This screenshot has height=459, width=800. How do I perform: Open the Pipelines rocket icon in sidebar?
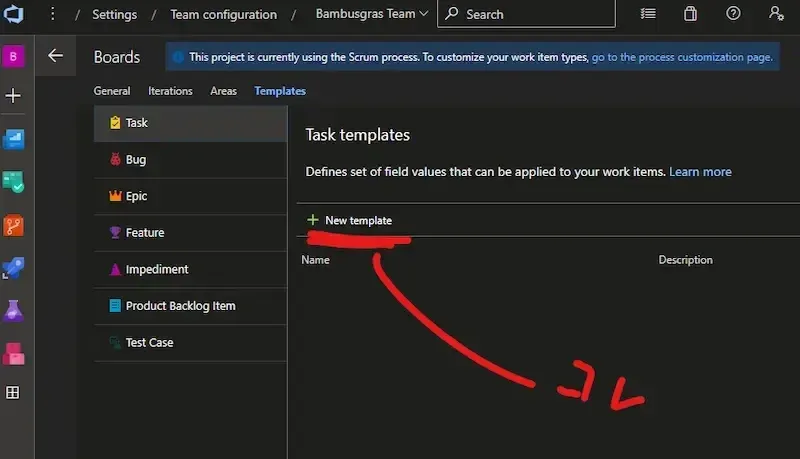click(14, 268)
